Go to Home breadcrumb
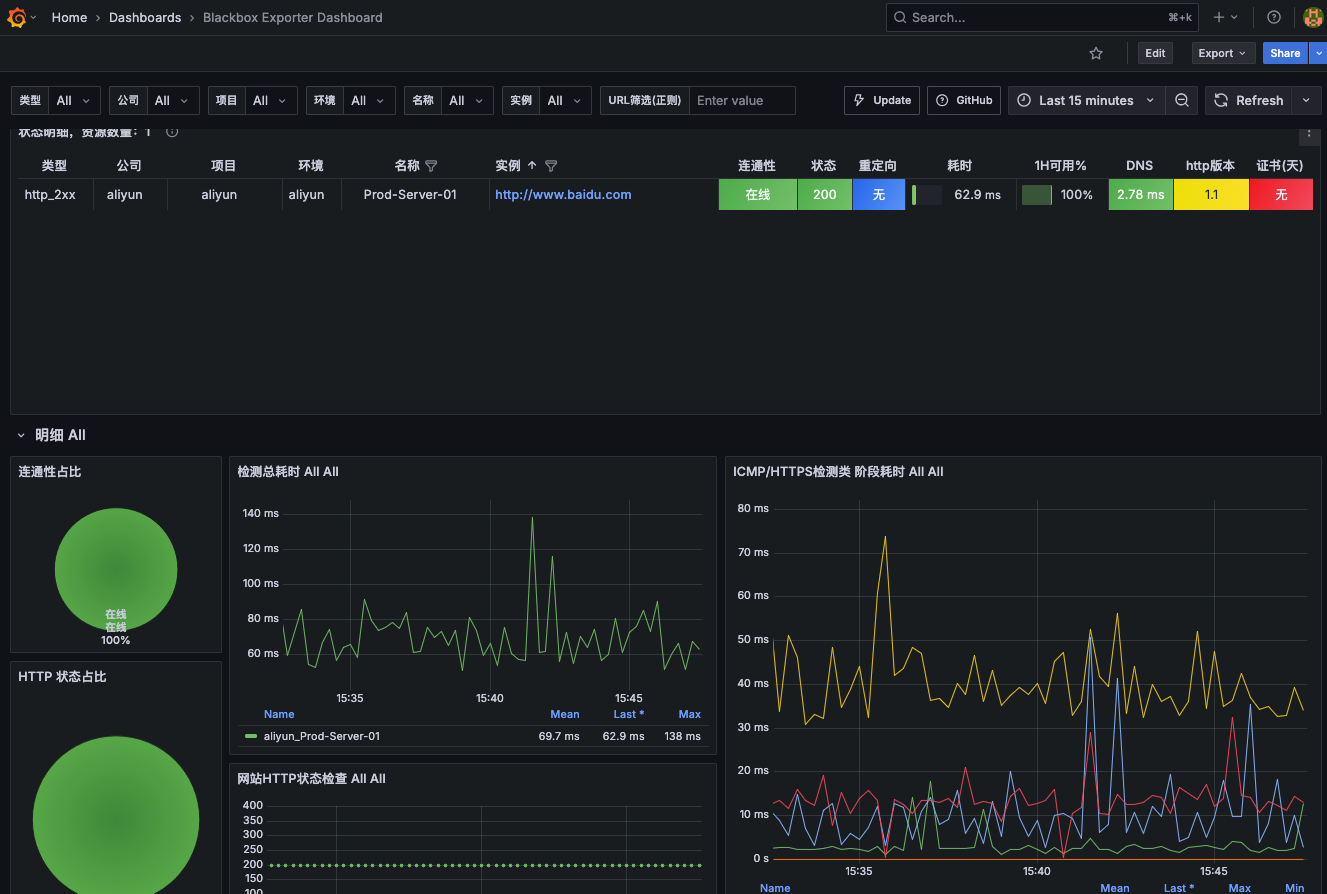This screenshot has height=894, width=1327. (x=69, y=17)
